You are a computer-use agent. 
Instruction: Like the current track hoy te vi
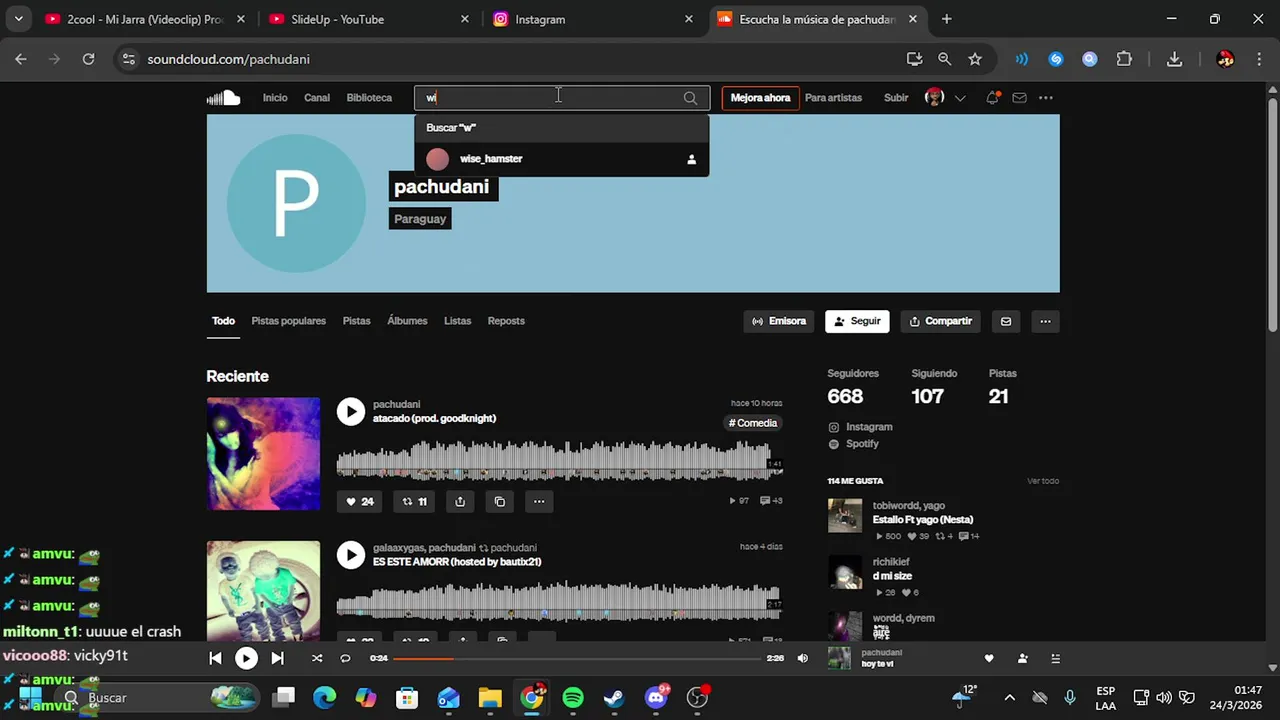[x=989, y=658]
